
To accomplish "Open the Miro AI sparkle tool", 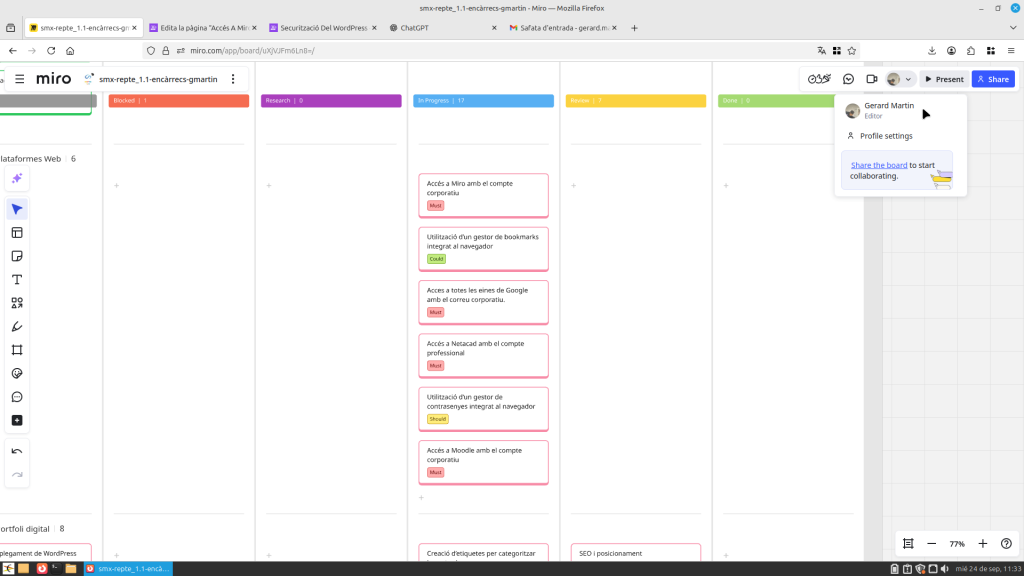I will pos(17,179).
